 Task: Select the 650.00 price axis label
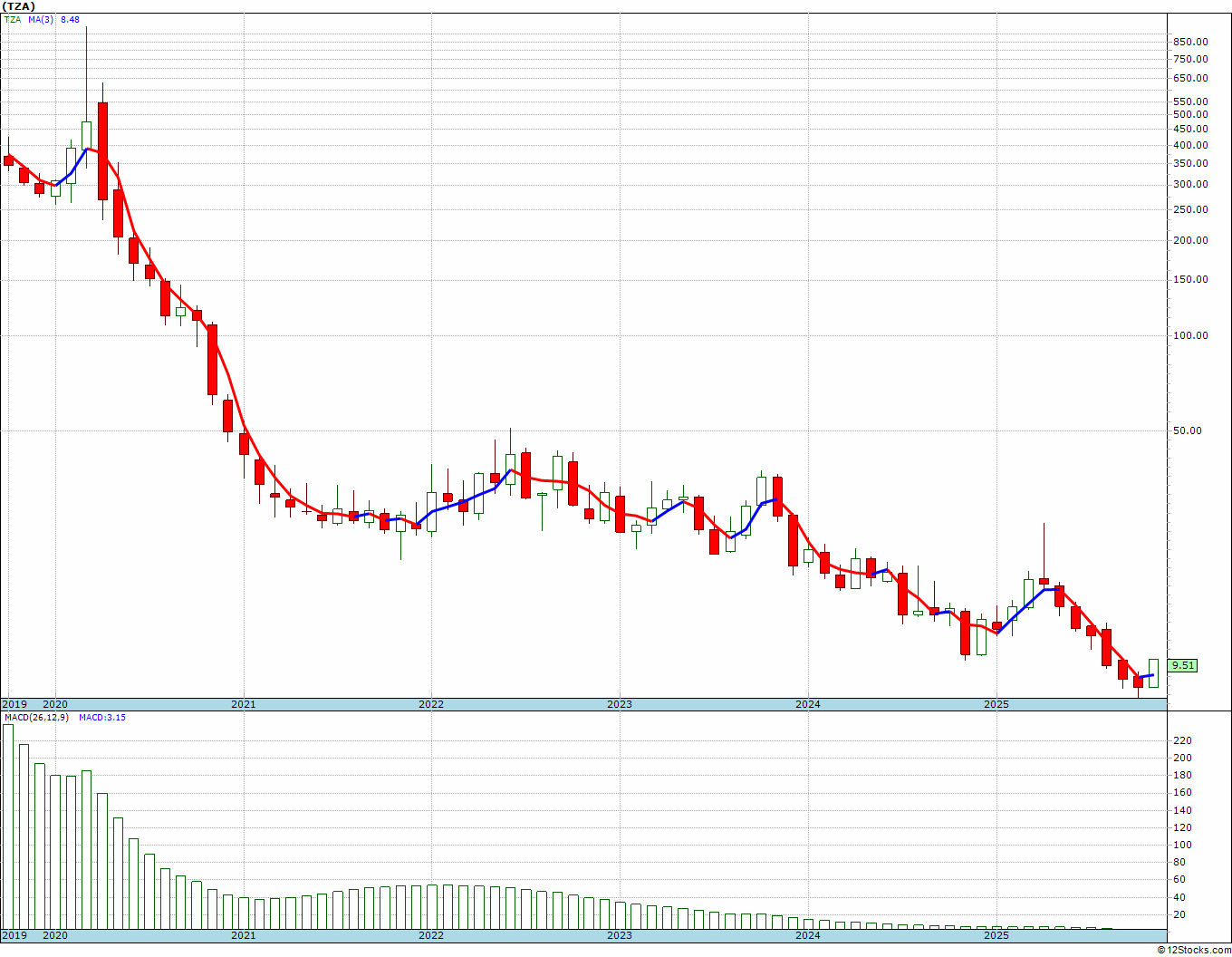pyautogui.click(x=1189, y=78)
